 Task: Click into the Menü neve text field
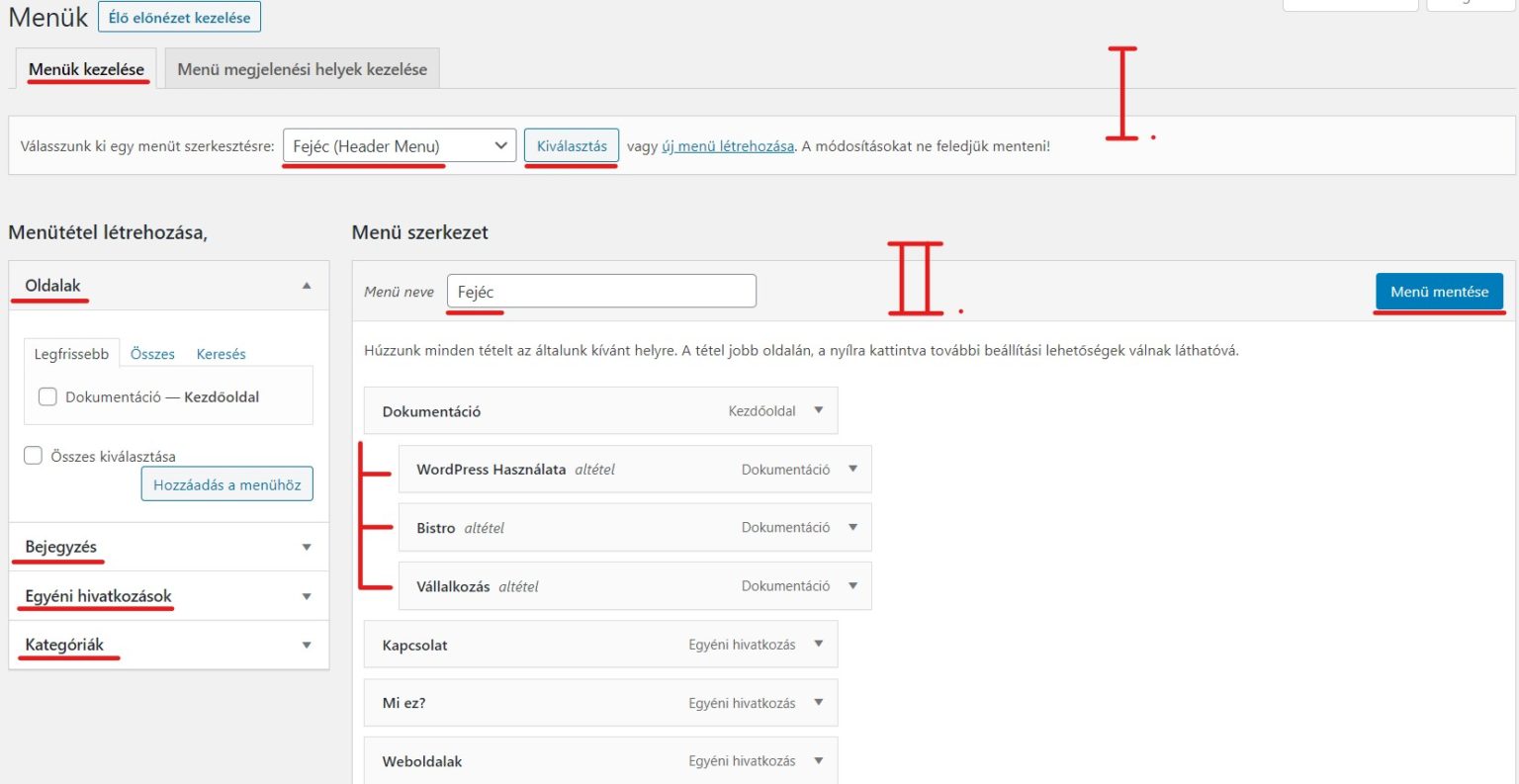click(601, 292)
